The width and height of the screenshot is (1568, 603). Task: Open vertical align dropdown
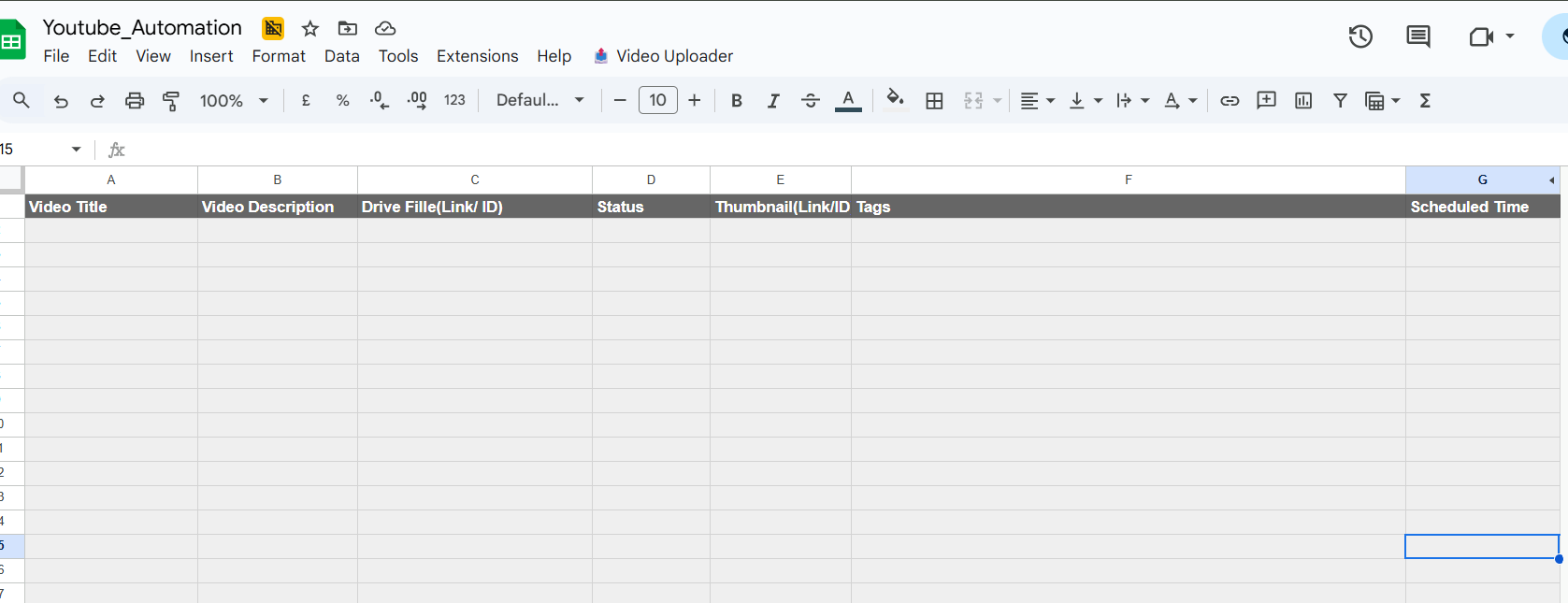(x=1086, y=101)
